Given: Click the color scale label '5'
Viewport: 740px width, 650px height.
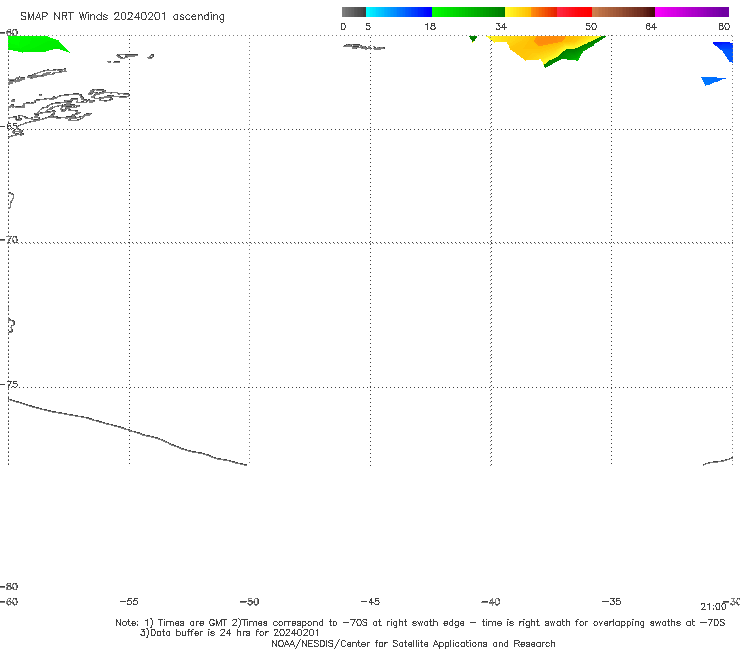Looking at the screenshot, I should coord(368,26).
